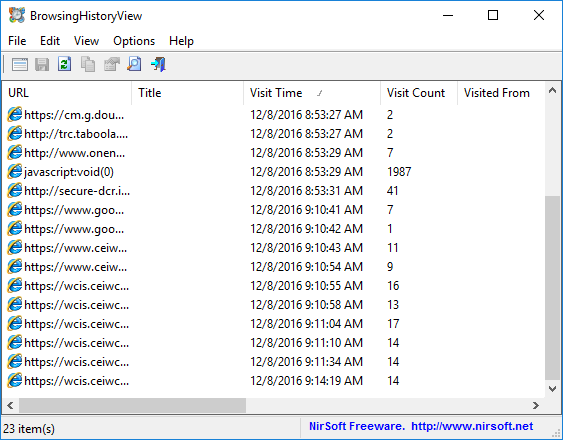Click the Exit door icon in the toolbar
This screenshot has height=440, width=563.
click(158, 65)
